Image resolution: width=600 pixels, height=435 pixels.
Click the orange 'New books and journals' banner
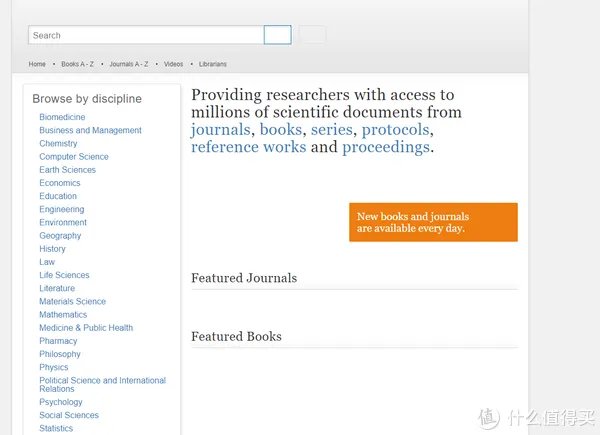coord(433,222)
